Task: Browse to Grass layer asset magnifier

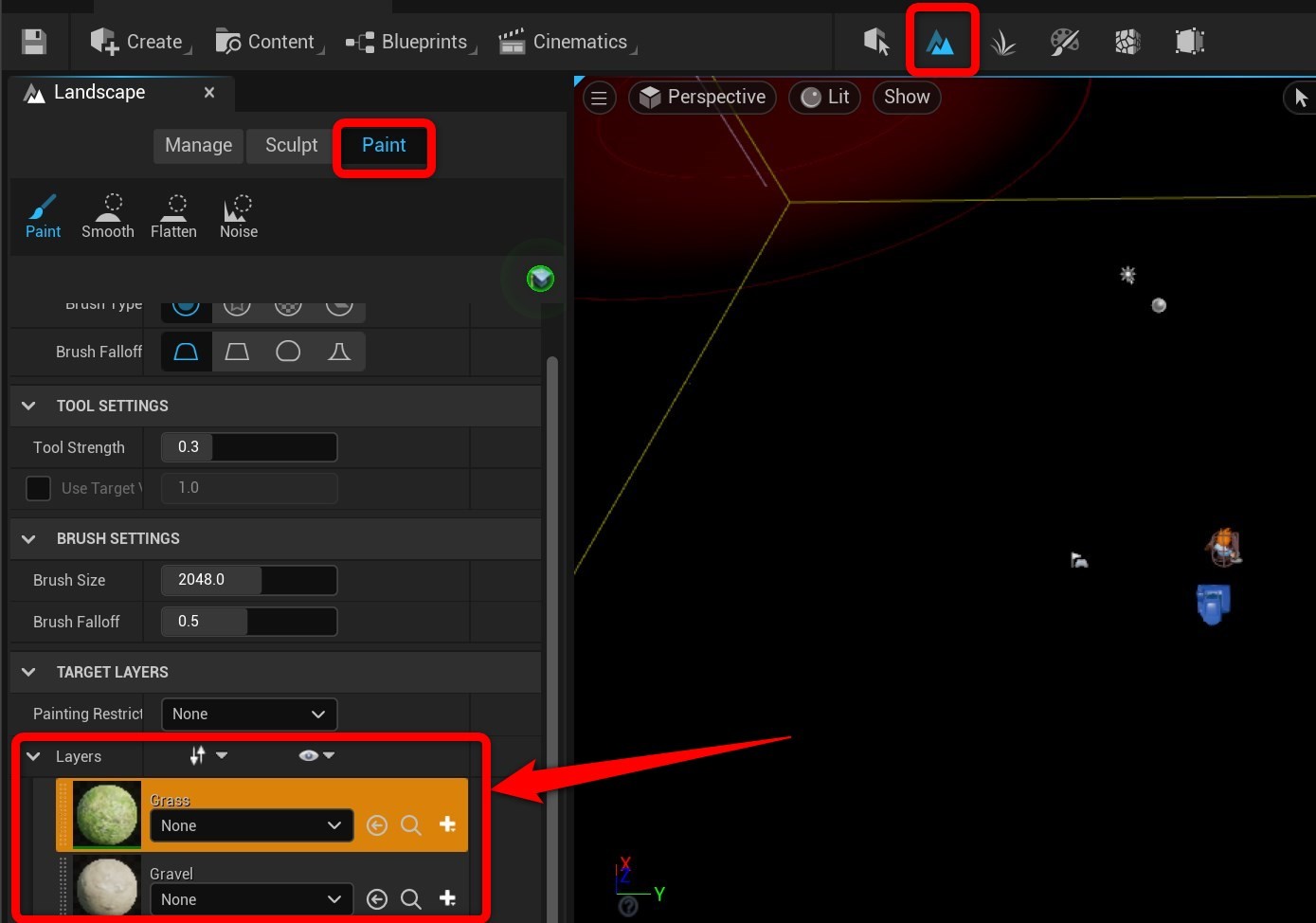Action: click(x=411, y=825)
